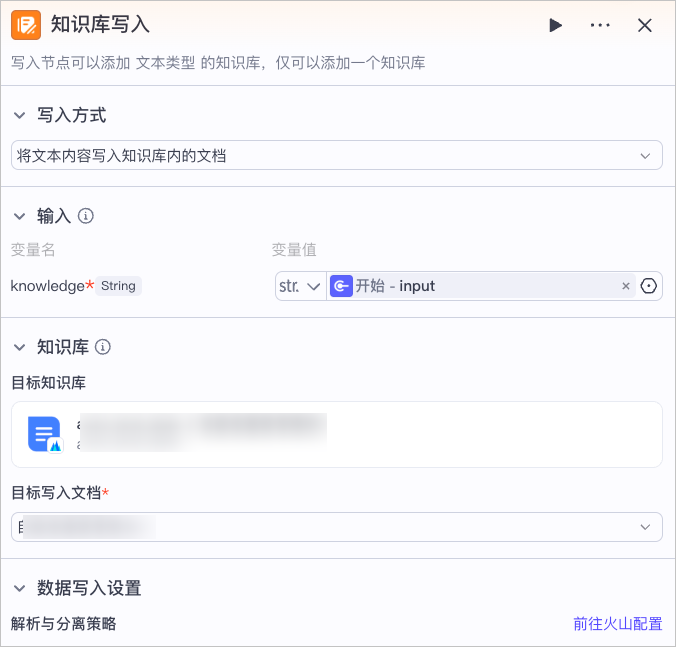Click the 知识库写入 node title

click(100, 25)
